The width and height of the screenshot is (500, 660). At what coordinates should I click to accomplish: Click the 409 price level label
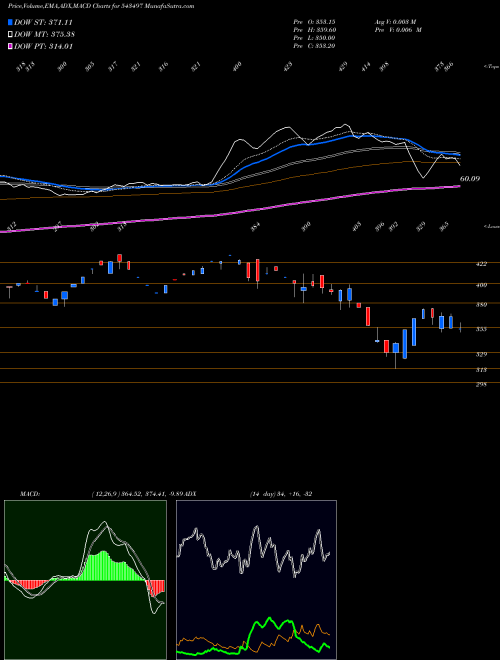[x=481, y=285]
